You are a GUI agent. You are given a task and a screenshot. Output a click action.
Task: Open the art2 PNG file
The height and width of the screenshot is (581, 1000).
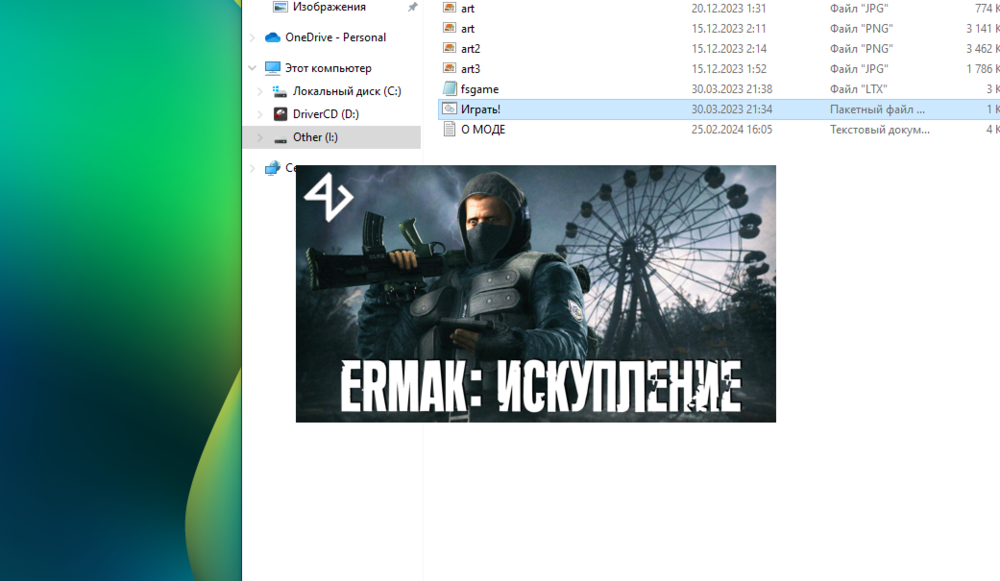click(470, 48)
